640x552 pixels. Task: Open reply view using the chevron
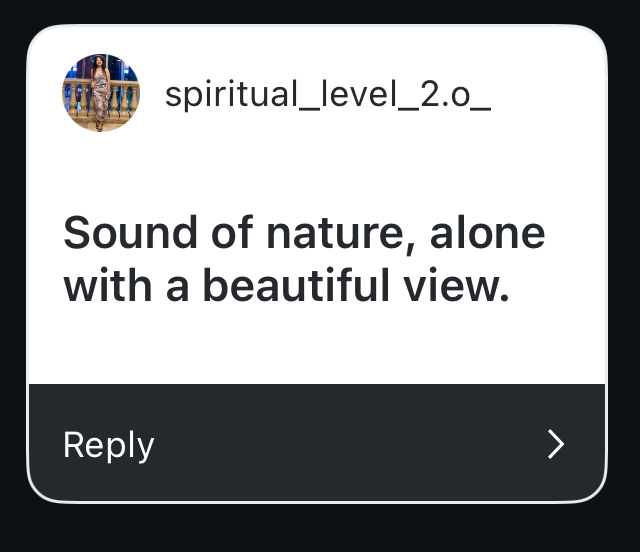557,444
